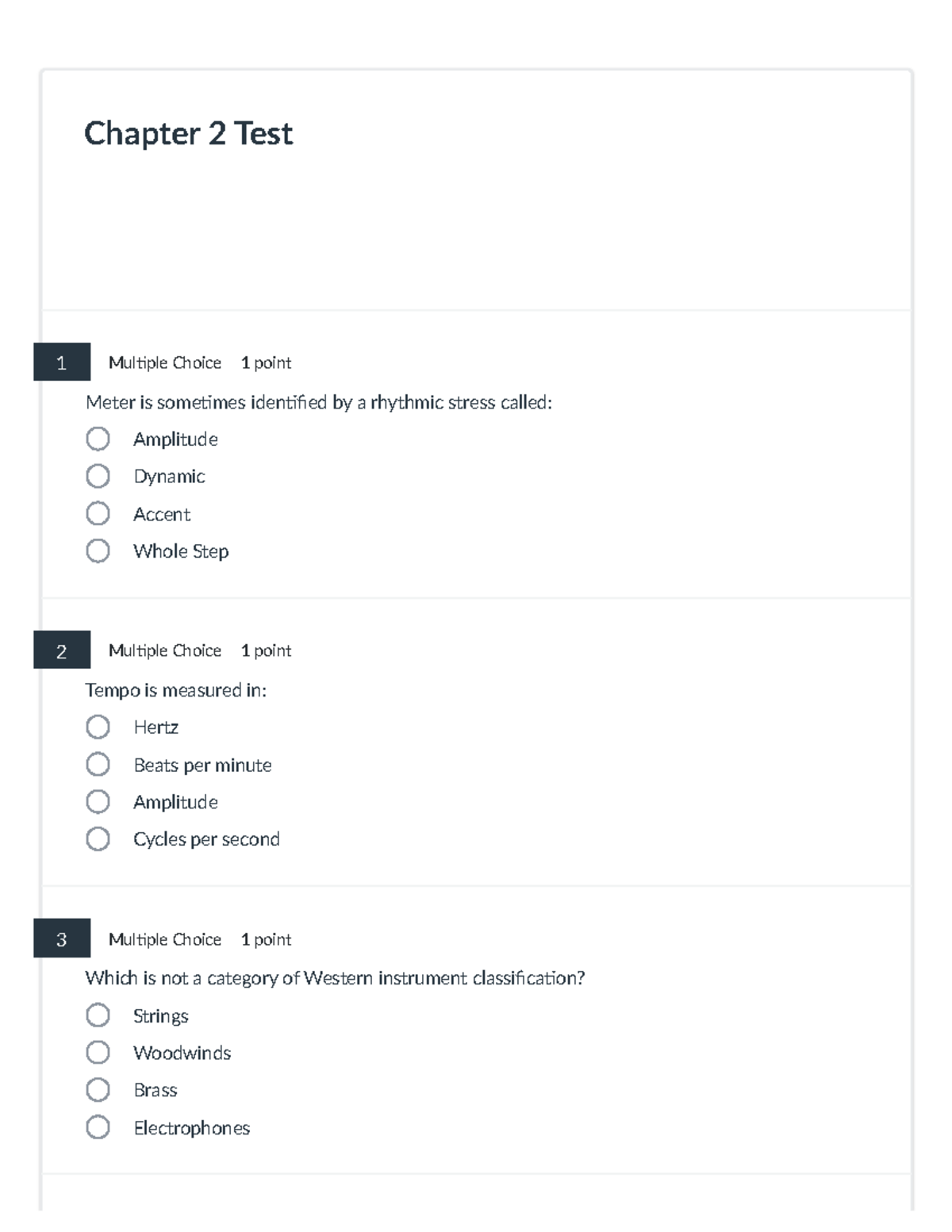Image resolution: width=952 pixels, height=1232 pixels.
Task: Pick the Whole Step answer option
Action: [x=98, y=551]
